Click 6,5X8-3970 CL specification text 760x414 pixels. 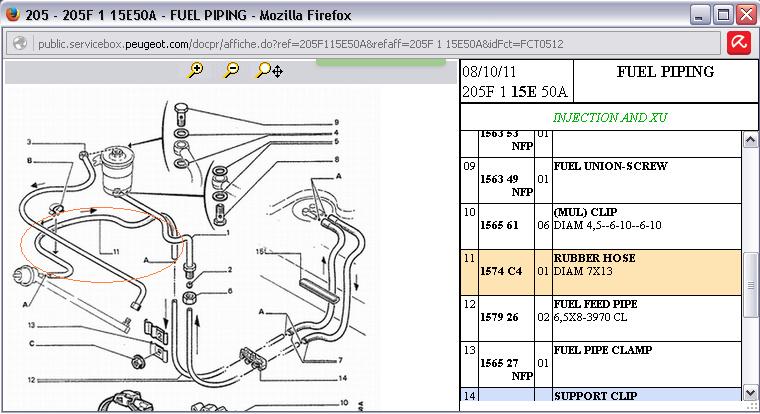coord(590,318)
